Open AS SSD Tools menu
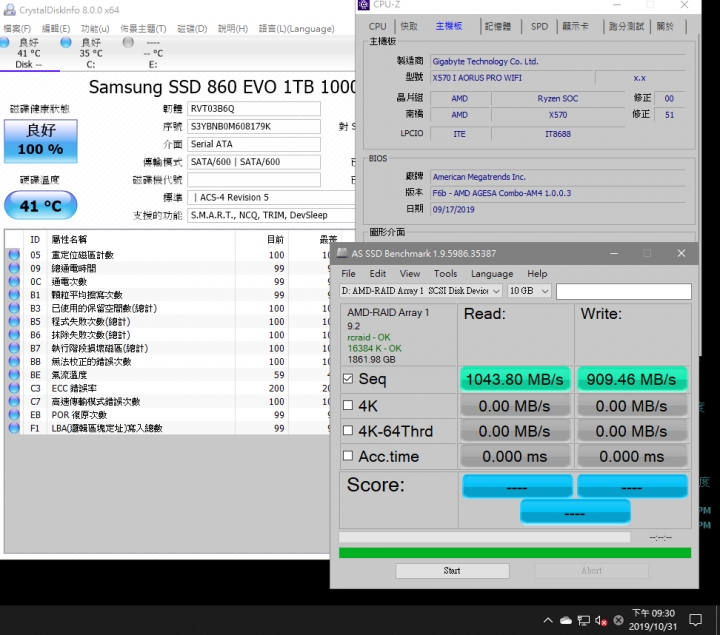The width and height of the screenshot is (720, 635). click(445, 274)
